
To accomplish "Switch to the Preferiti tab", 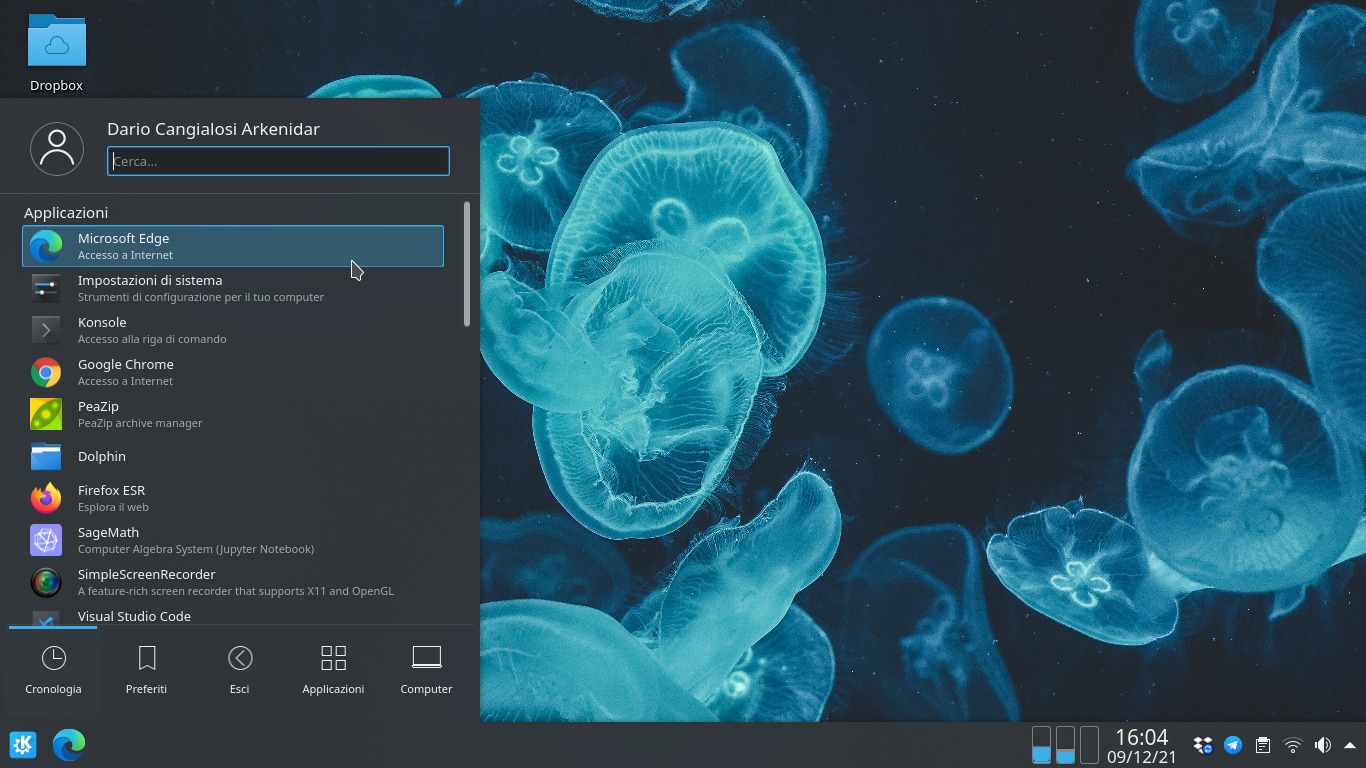I will pyautogui.click(x=146, y=670).
